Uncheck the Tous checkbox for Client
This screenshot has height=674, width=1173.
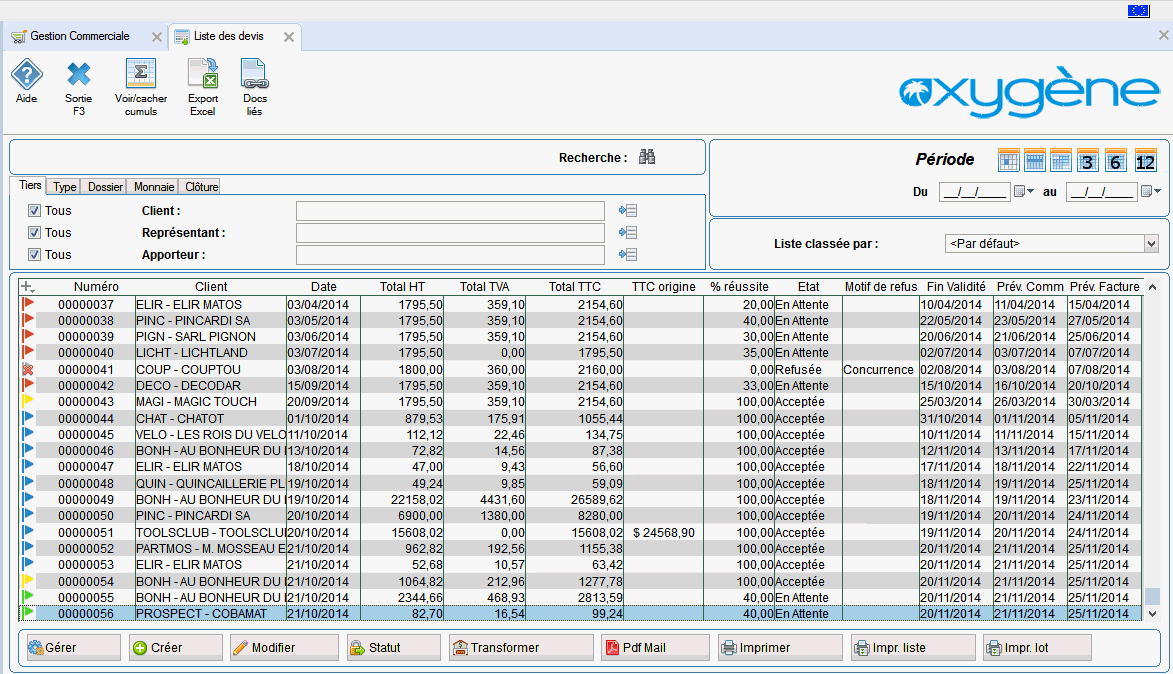pos(34,211)
